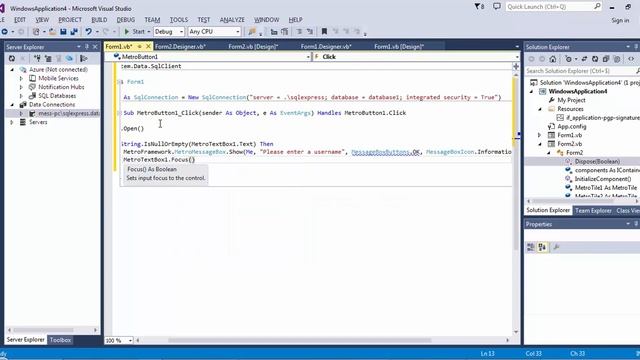The height and width of the screenshot is (360, 640).
Task: Click the Undo arrow icon
Action: 88,31
